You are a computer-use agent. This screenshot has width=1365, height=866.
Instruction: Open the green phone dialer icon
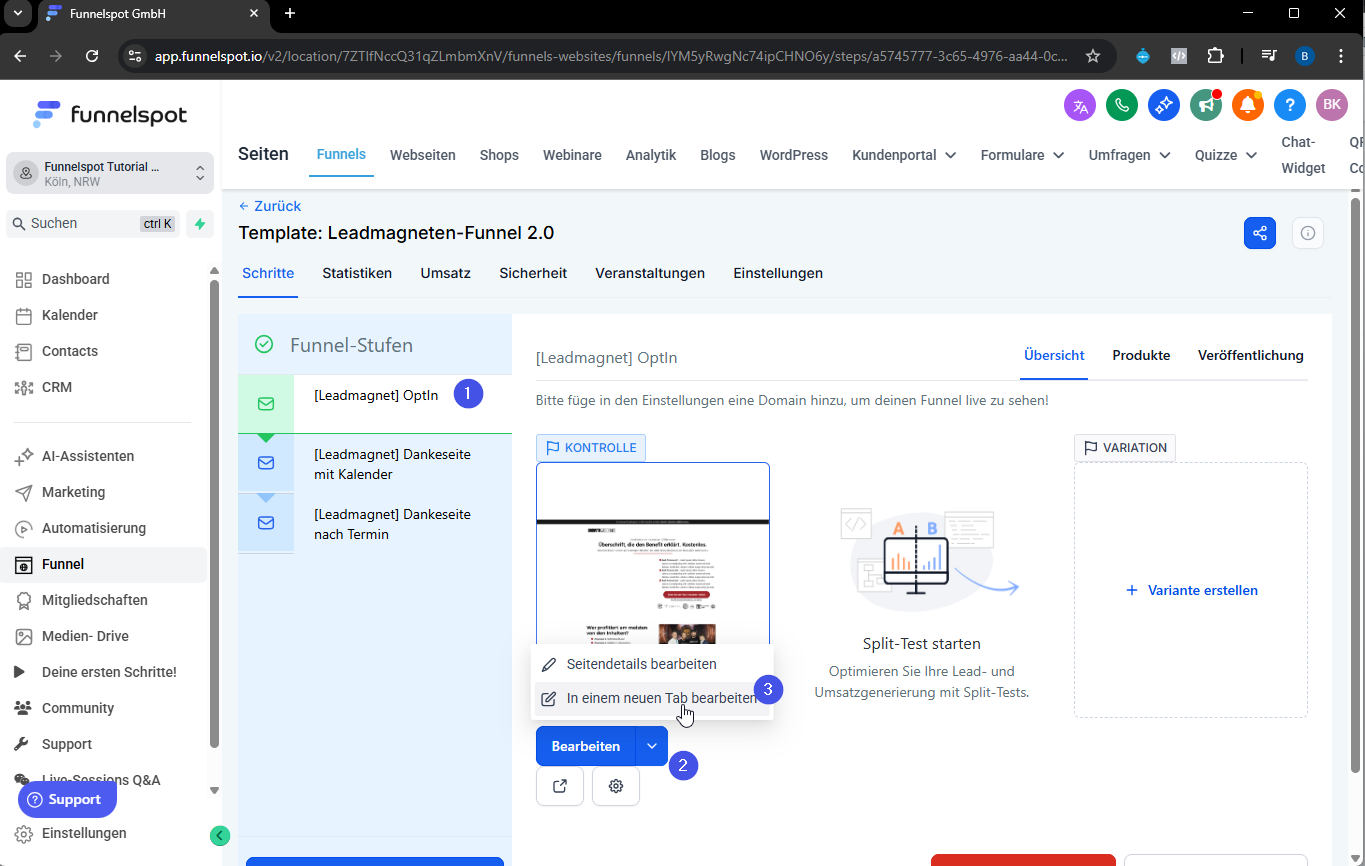click(x=1122, y=105)
